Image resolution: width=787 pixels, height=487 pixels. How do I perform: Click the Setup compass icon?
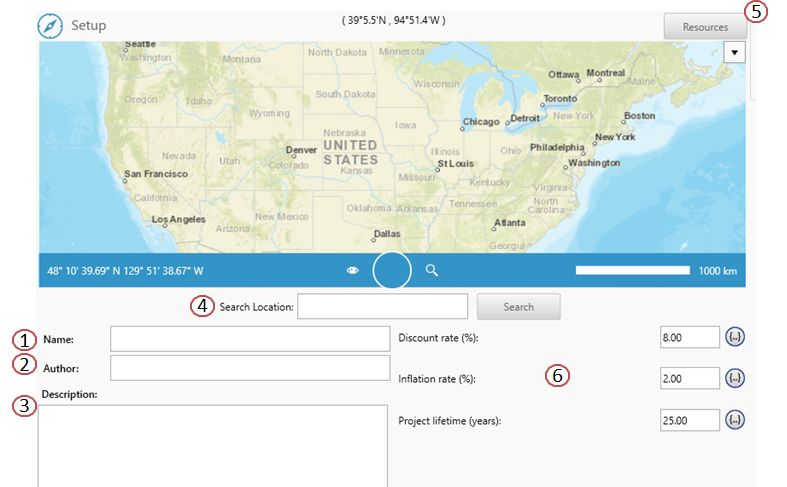51,25
